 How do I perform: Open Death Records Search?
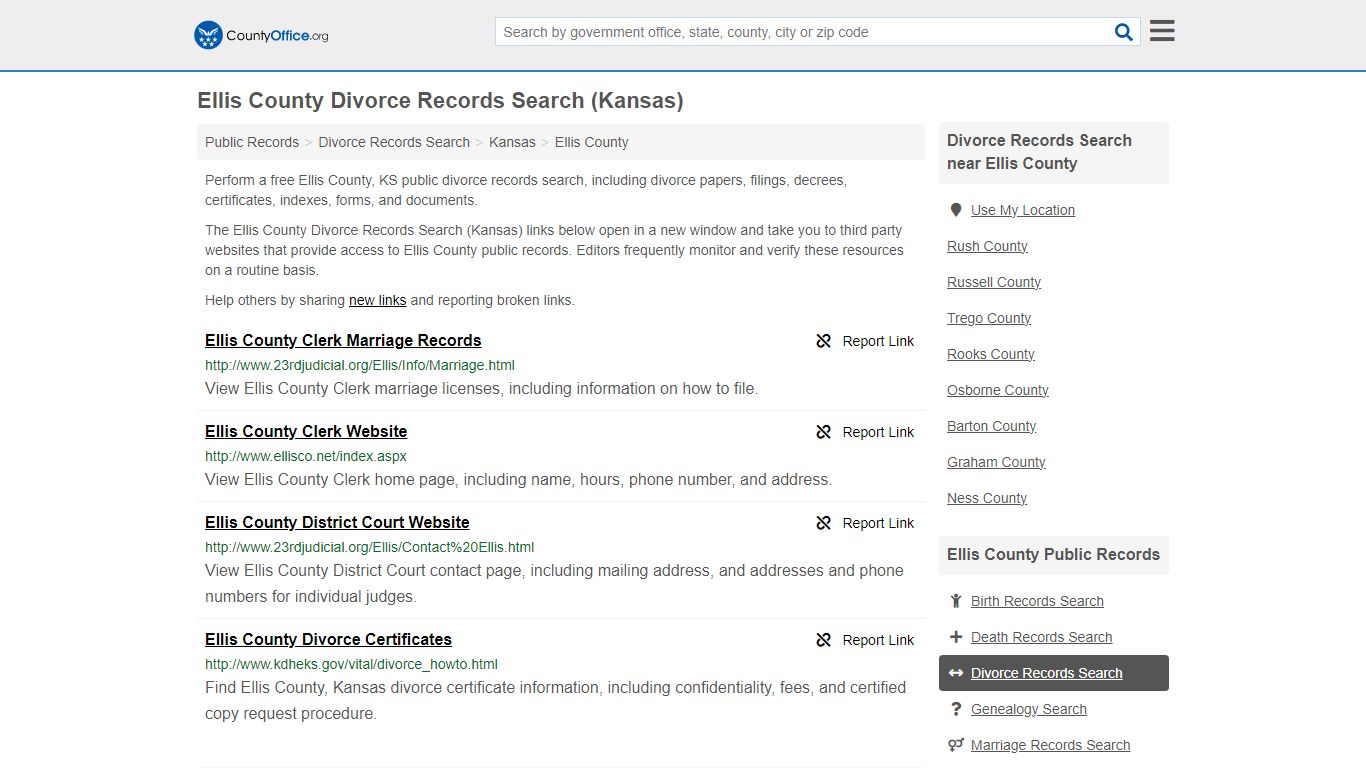point(1042,637)
